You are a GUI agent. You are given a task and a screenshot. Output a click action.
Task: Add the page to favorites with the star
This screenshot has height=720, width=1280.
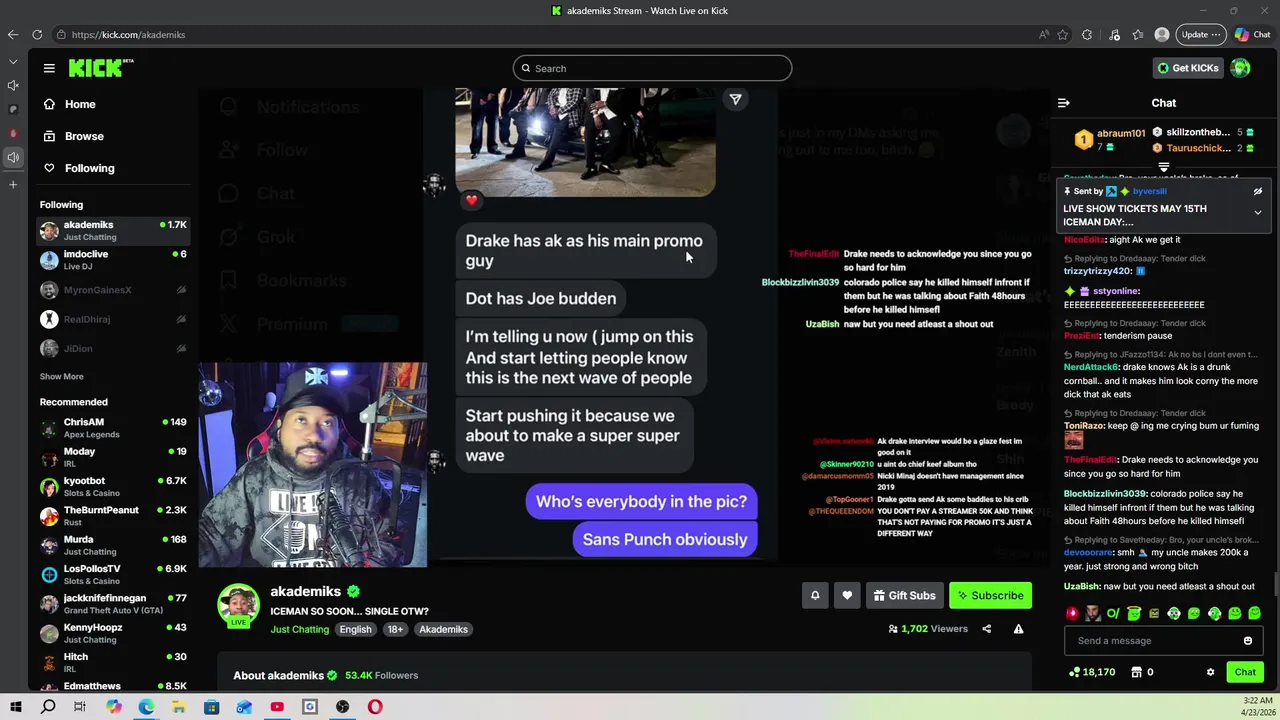click(1063, 34)
